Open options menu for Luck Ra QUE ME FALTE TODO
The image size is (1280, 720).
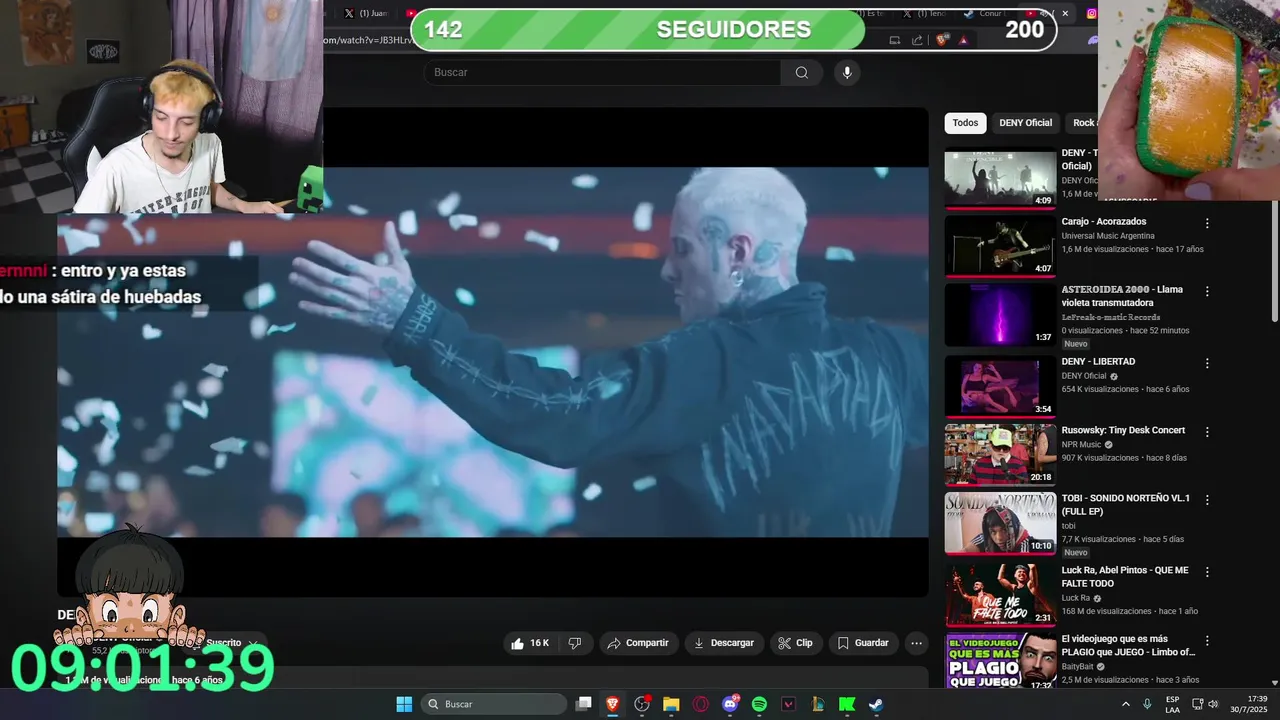click(1207, 572)
